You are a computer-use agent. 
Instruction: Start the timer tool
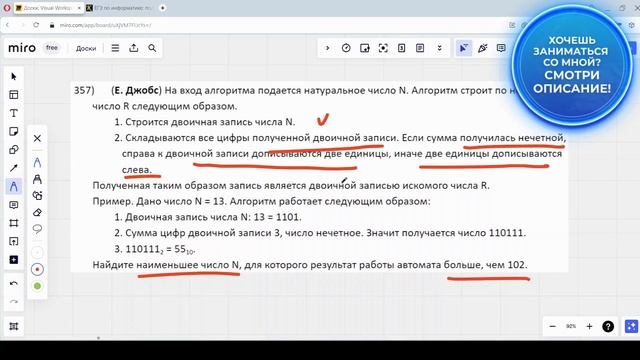[346, 48]
